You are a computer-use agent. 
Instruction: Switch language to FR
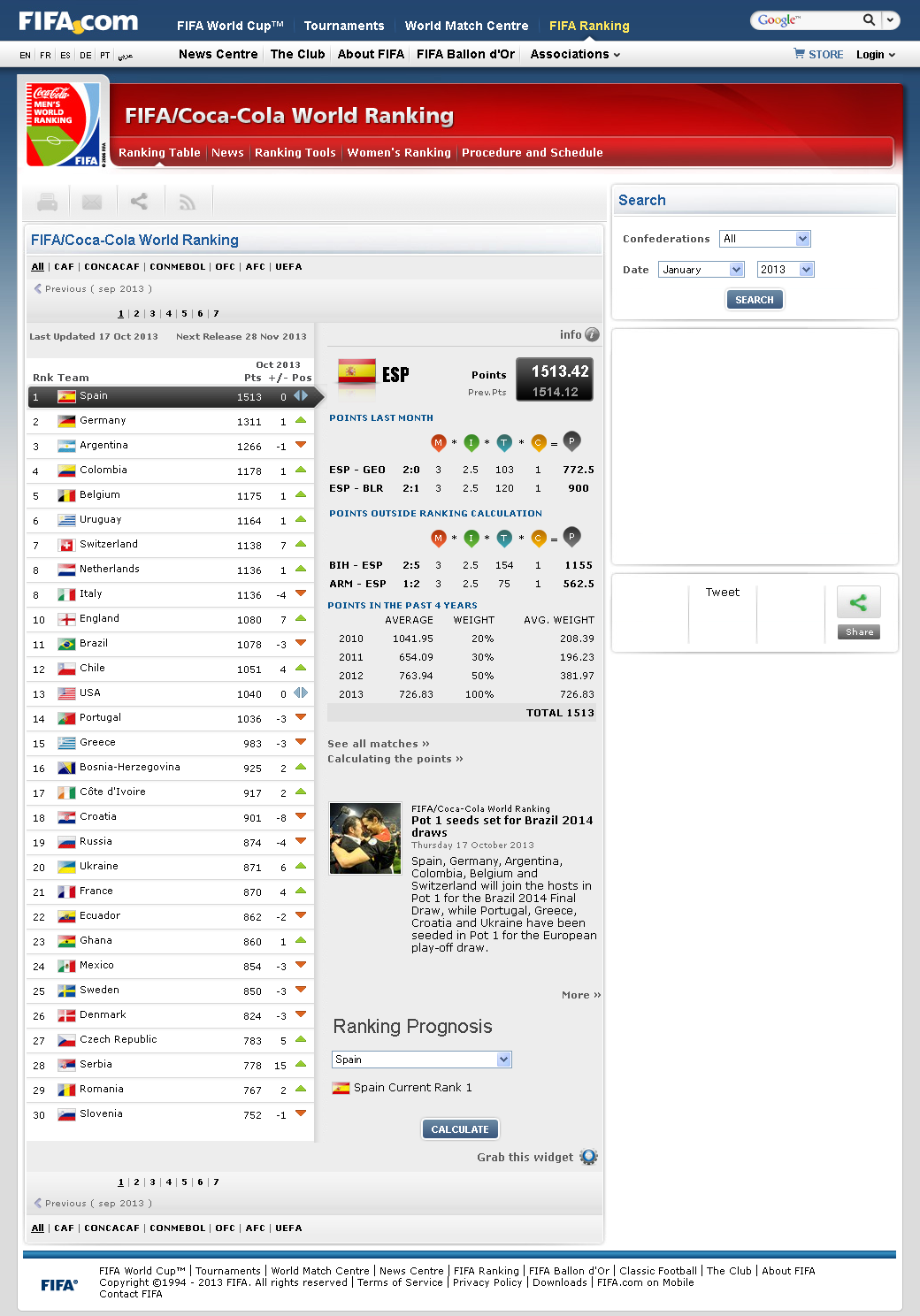click(x=45, y=55)
